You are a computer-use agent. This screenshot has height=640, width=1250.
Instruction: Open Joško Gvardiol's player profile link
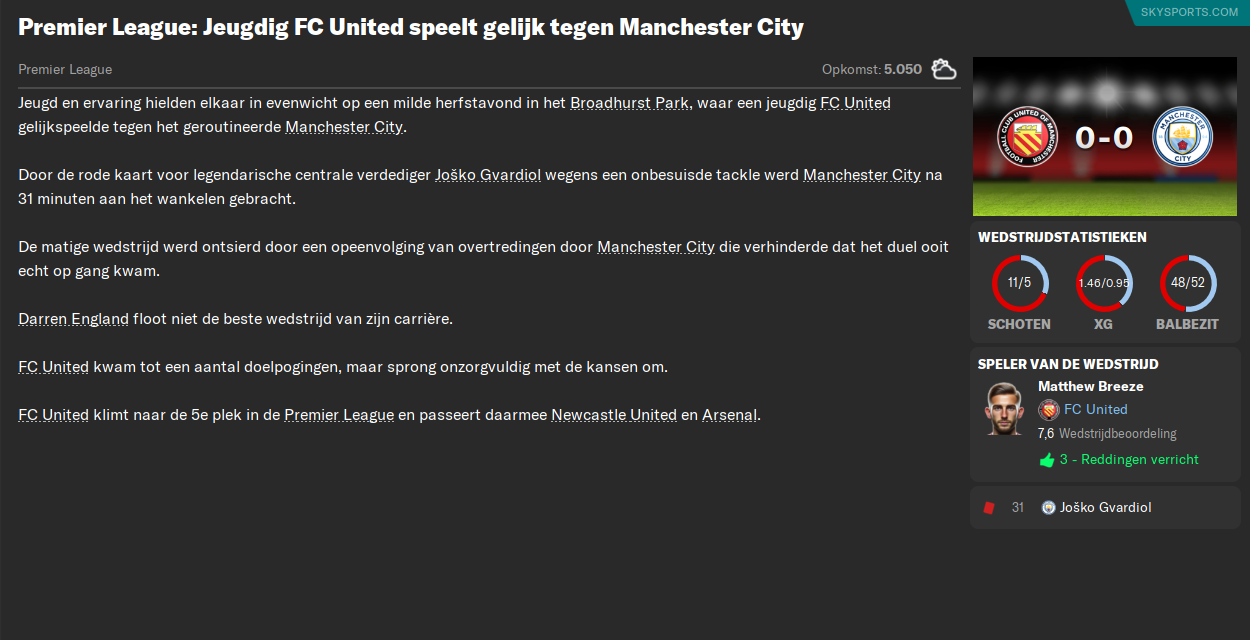point(490,173)
